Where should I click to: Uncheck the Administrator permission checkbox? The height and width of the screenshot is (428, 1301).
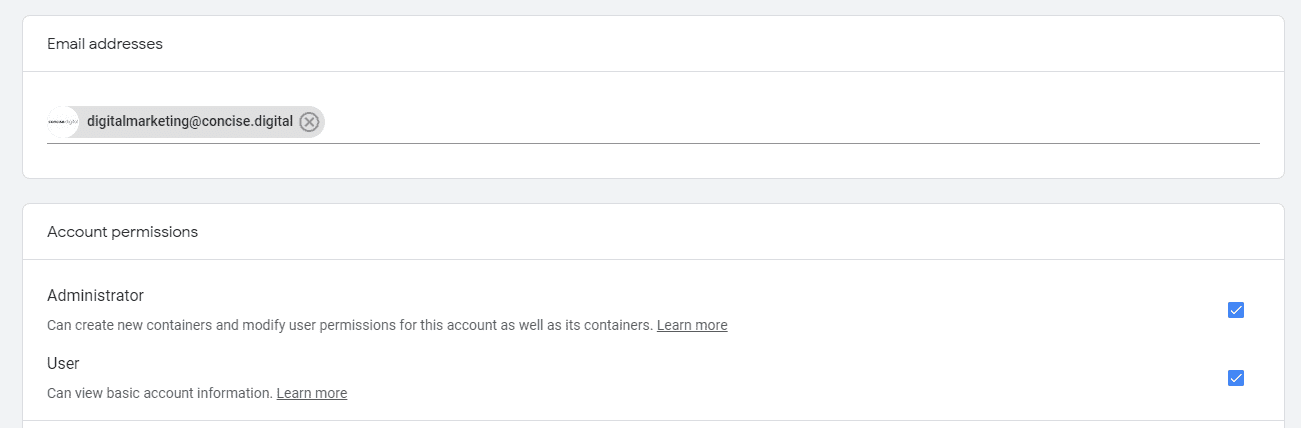pos(1235,310)
